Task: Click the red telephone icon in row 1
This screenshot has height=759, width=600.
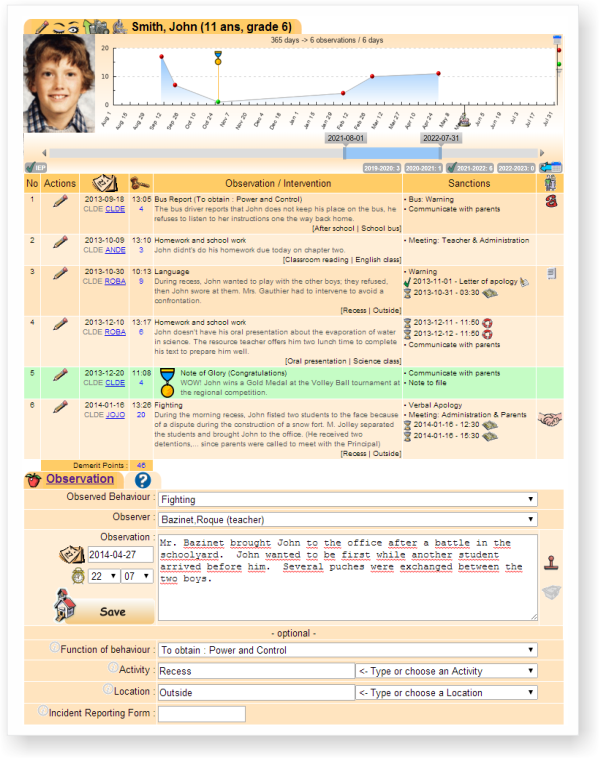Action: pos(551,200)
